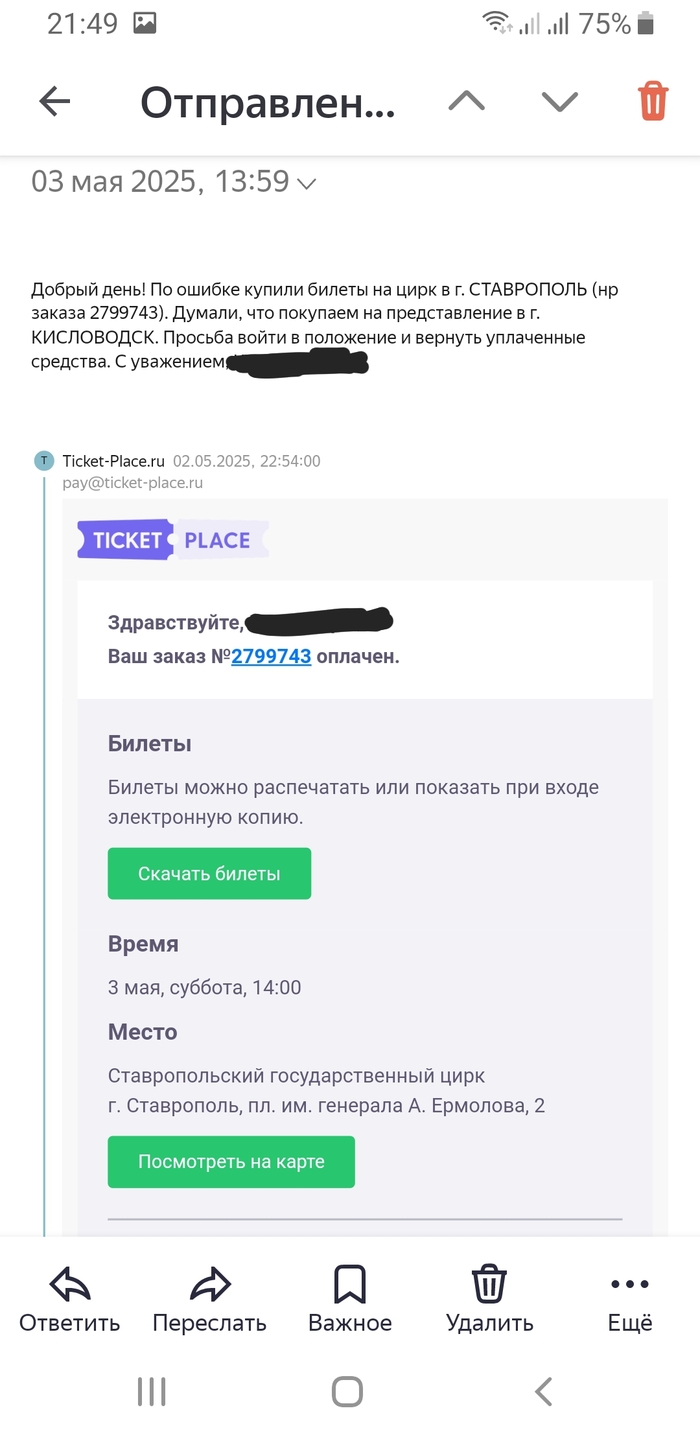Open the Ещё more options menu
The height and width of the screenshot is (1439, 700).
tap(630, 1285)
